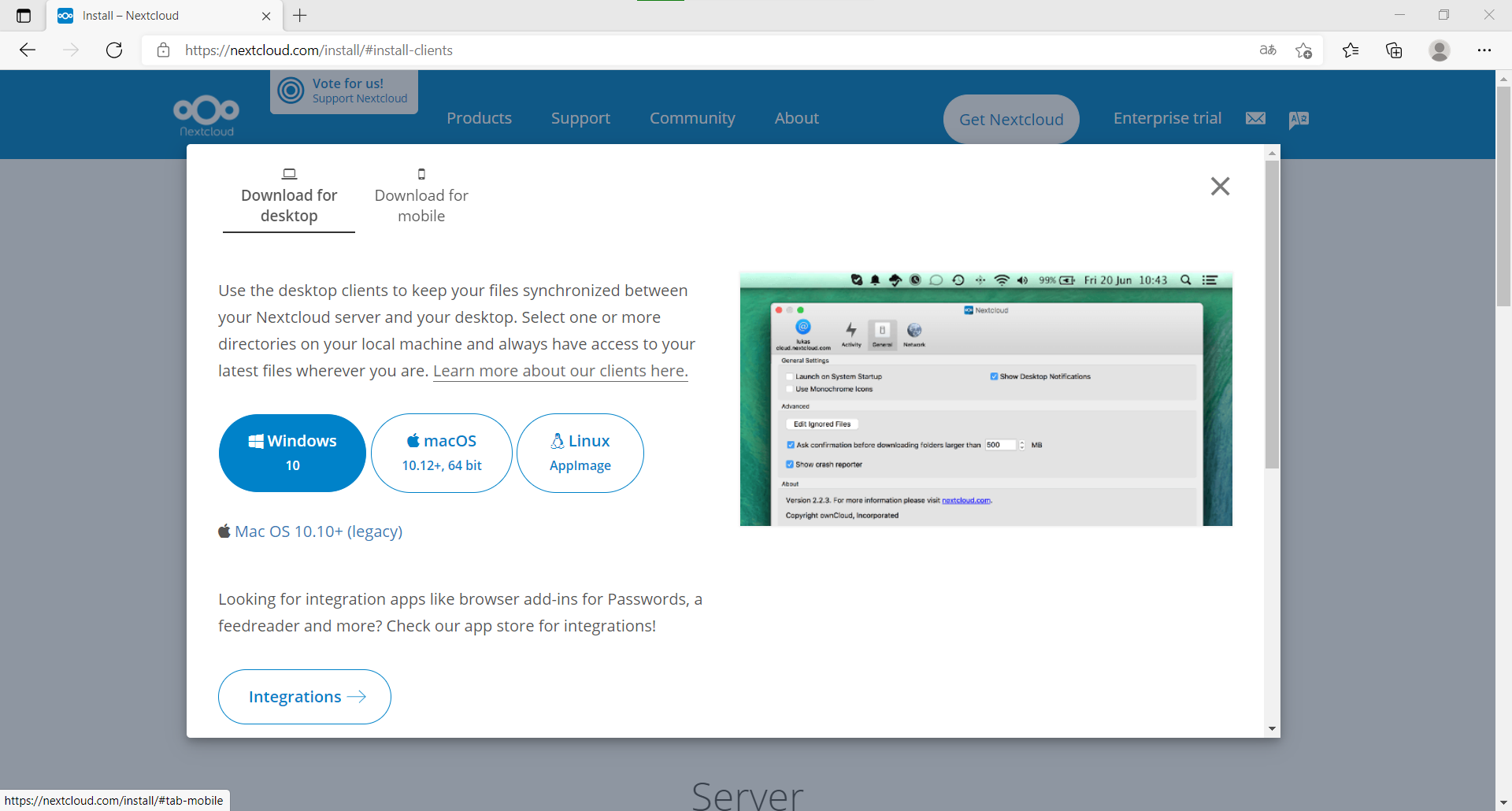The height and width of the screenshot is (811, 1512).
Task: Switch to Download for mobile tab
Action: (421, 196)
